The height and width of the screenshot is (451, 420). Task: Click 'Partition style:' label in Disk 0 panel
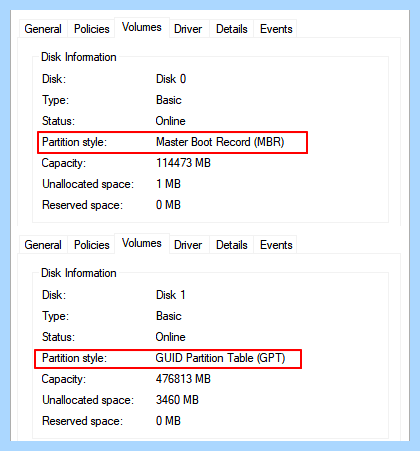click(74, 142)
